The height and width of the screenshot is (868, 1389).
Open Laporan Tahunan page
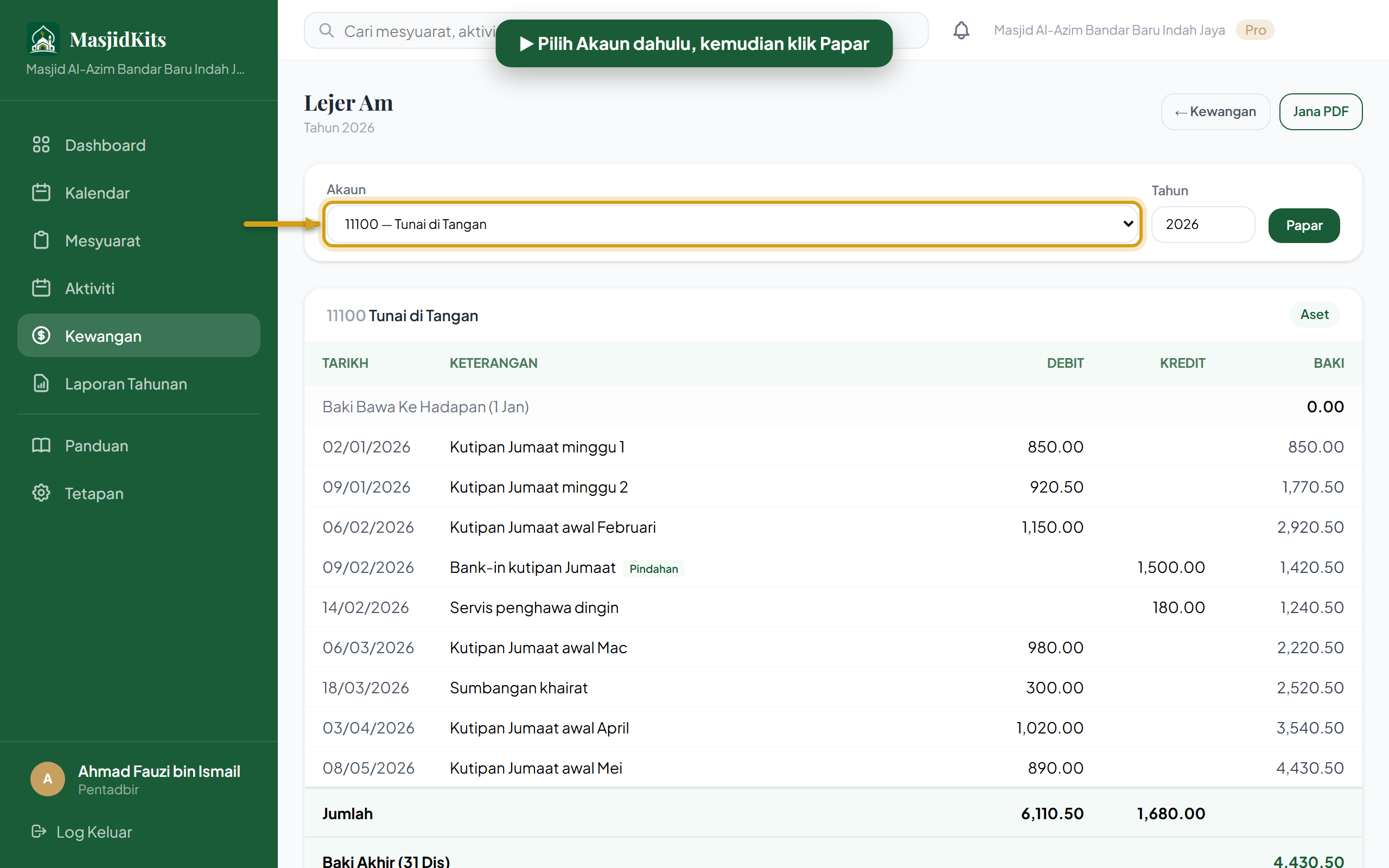(x=139, y=383)
